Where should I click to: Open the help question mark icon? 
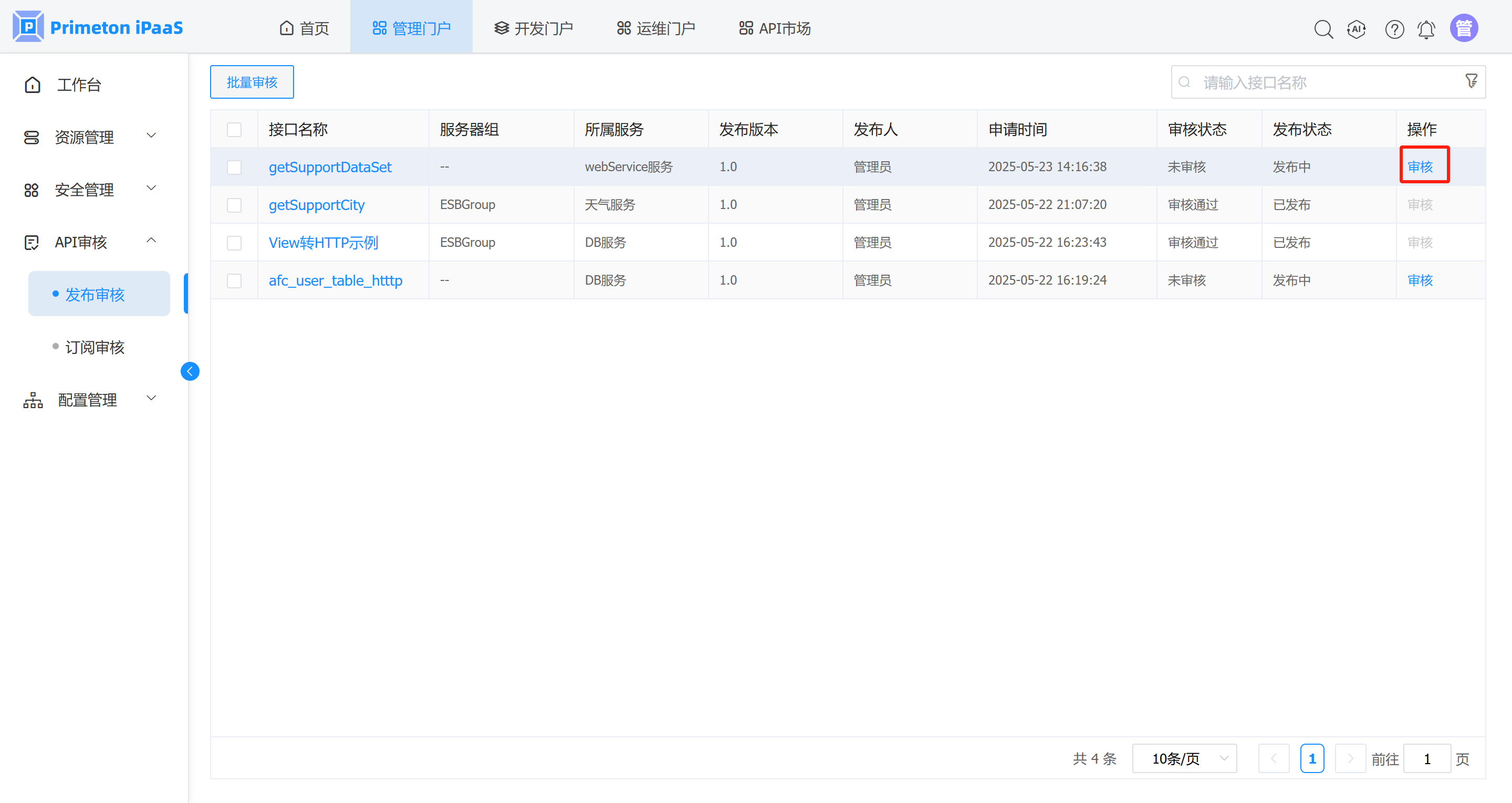[x=1394, y=29]
